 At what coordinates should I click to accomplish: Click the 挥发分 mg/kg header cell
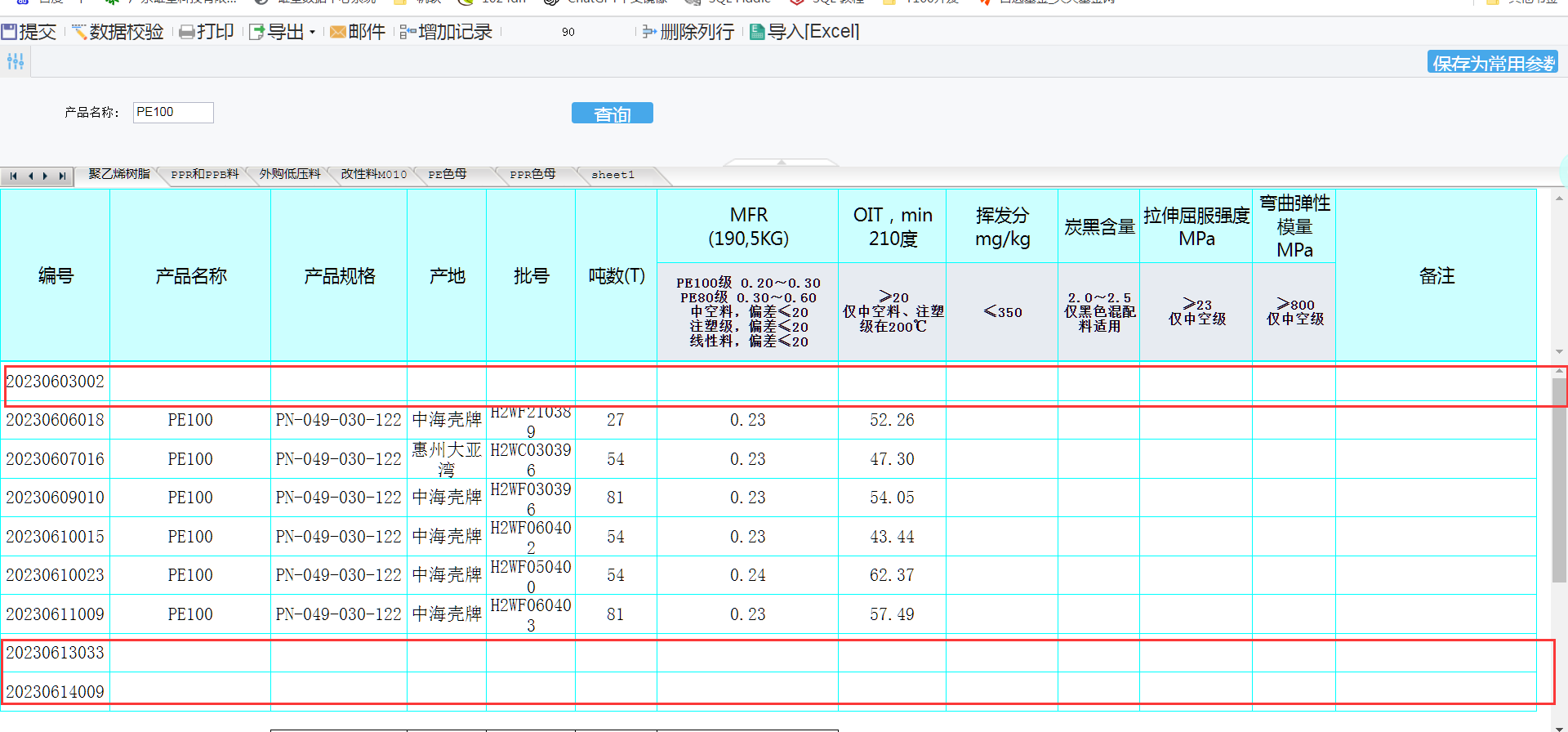click(x=1002, y=226)
